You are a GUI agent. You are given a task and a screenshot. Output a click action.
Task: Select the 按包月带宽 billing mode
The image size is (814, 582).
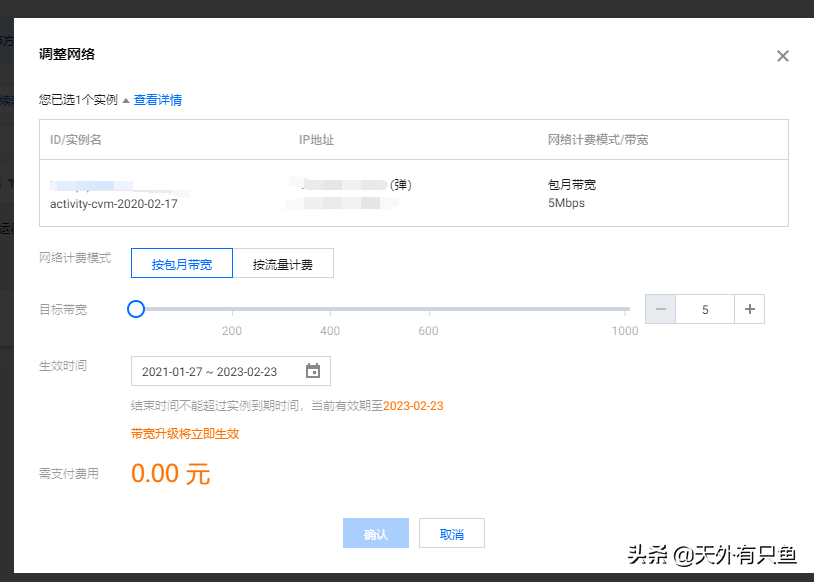point(181,262)
